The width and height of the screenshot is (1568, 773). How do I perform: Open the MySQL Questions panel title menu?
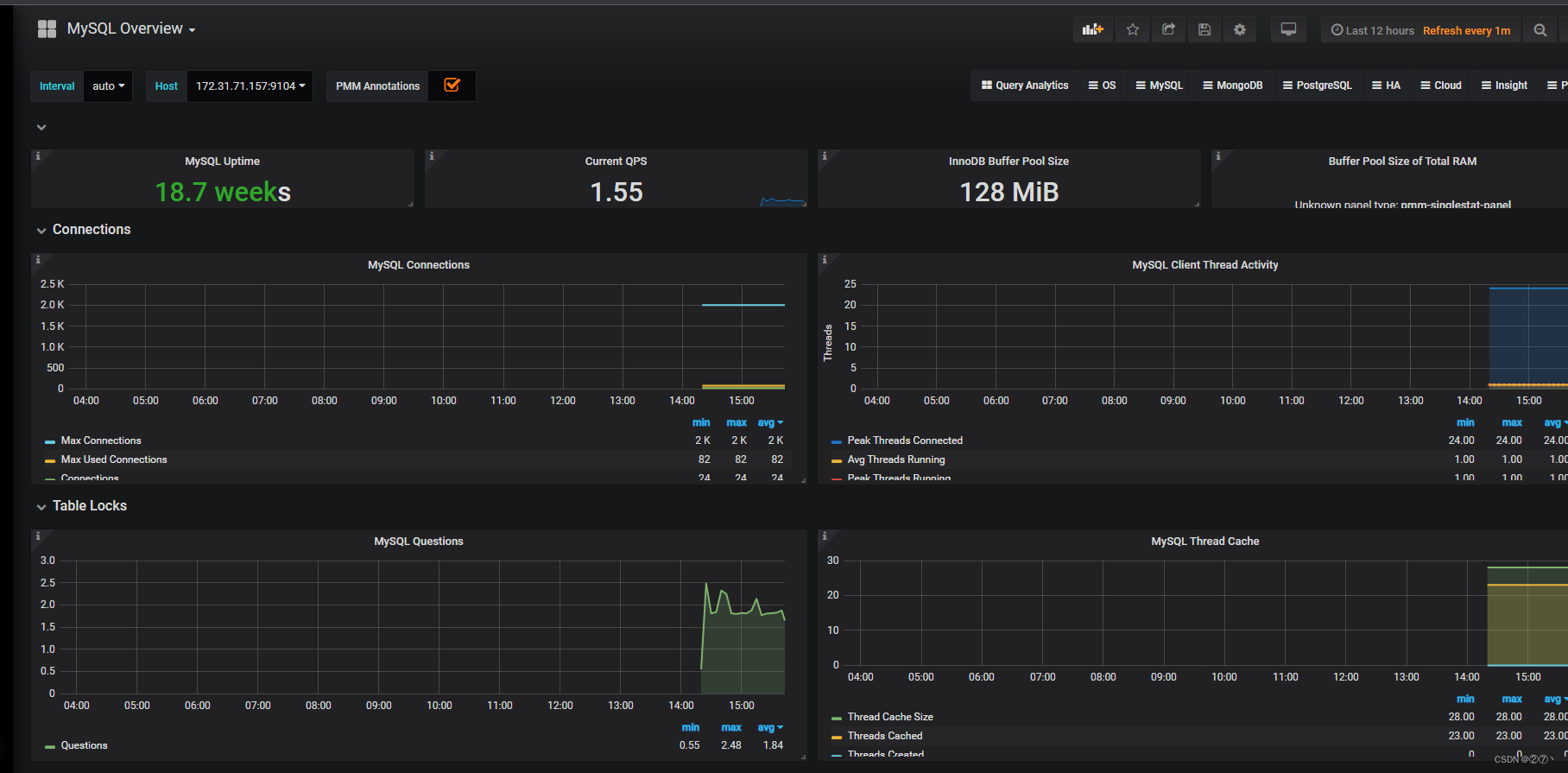pos(419,542)
